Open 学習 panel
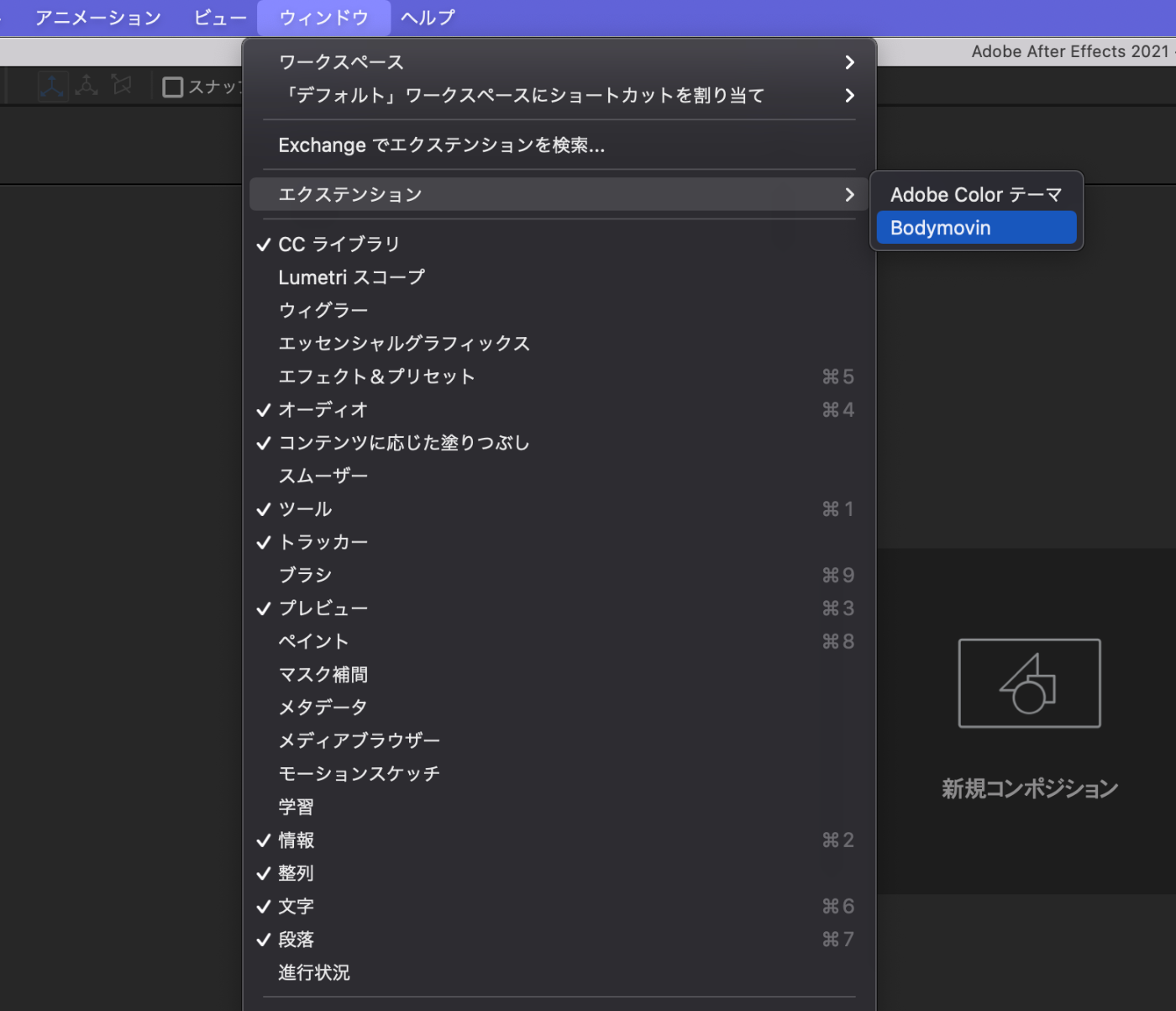The image size is (1176, 1011). pyautogui.click(x=559, y=807)
